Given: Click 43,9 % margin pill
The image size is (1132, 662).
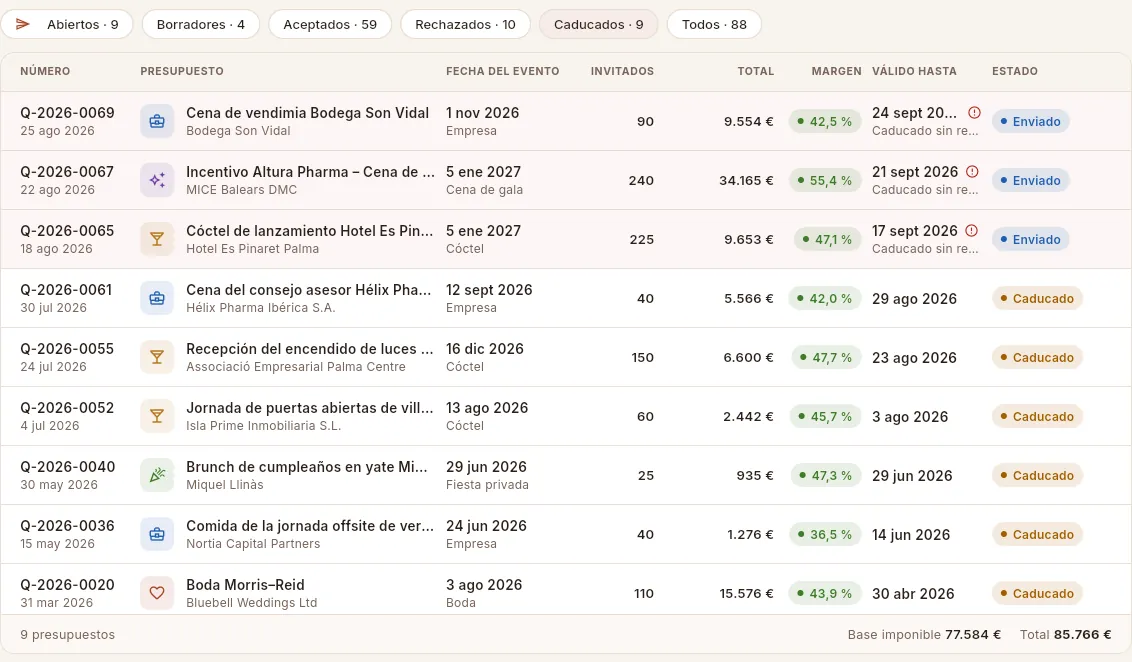Looking at the screenshot, I should (x=824, y=593).
